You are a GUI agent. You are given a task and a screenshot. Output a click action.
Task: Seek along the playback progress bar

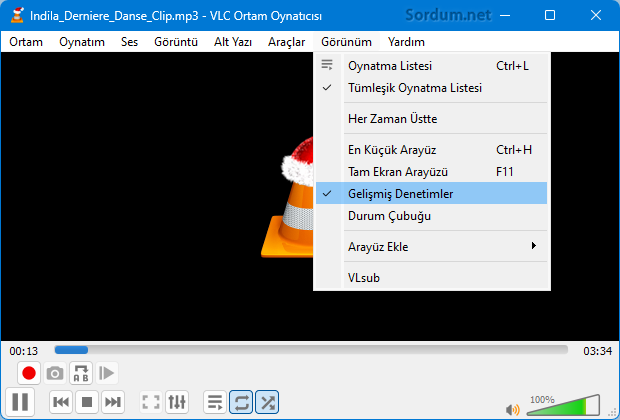click(311, 350)
